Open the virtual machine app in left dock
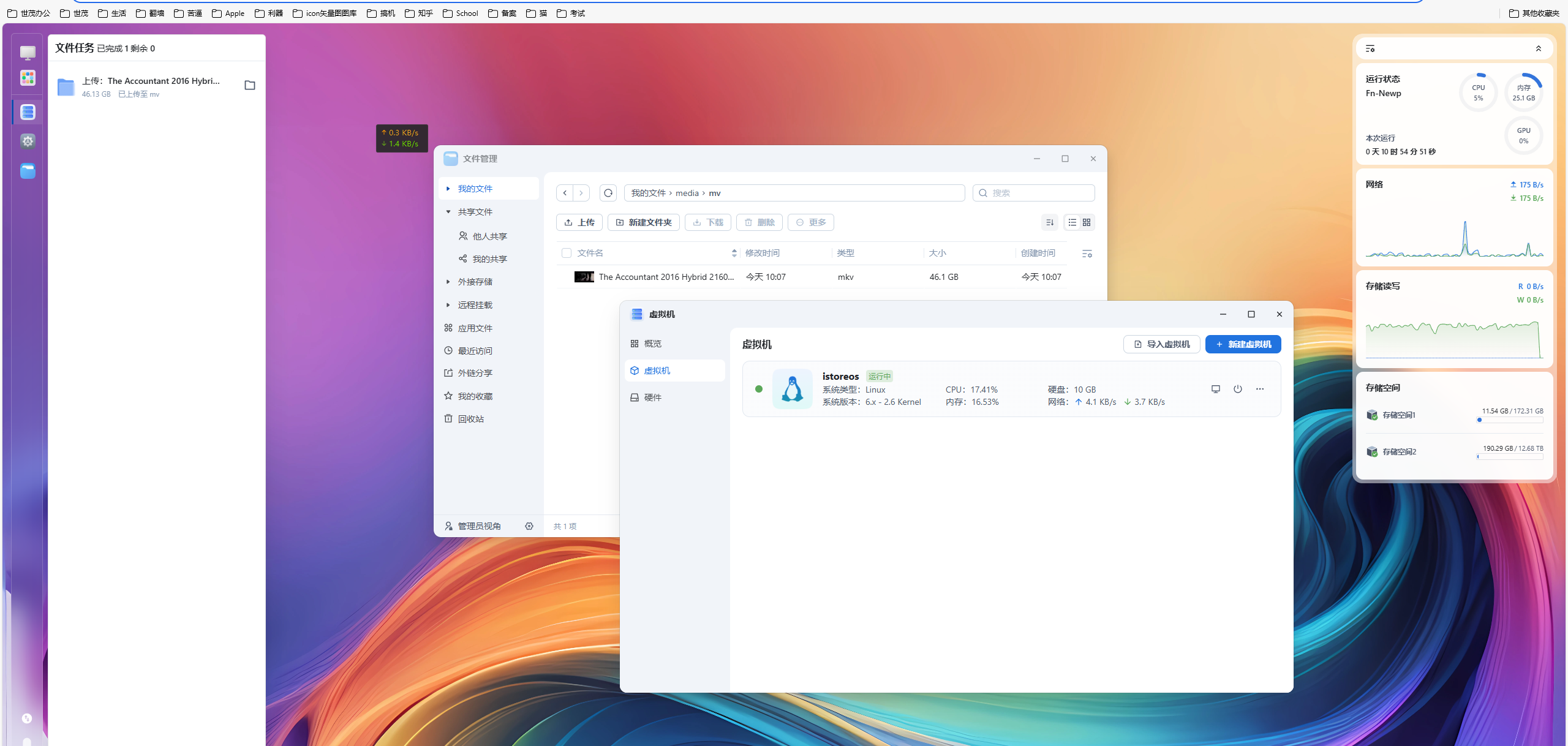 click(x=28, y=112)
